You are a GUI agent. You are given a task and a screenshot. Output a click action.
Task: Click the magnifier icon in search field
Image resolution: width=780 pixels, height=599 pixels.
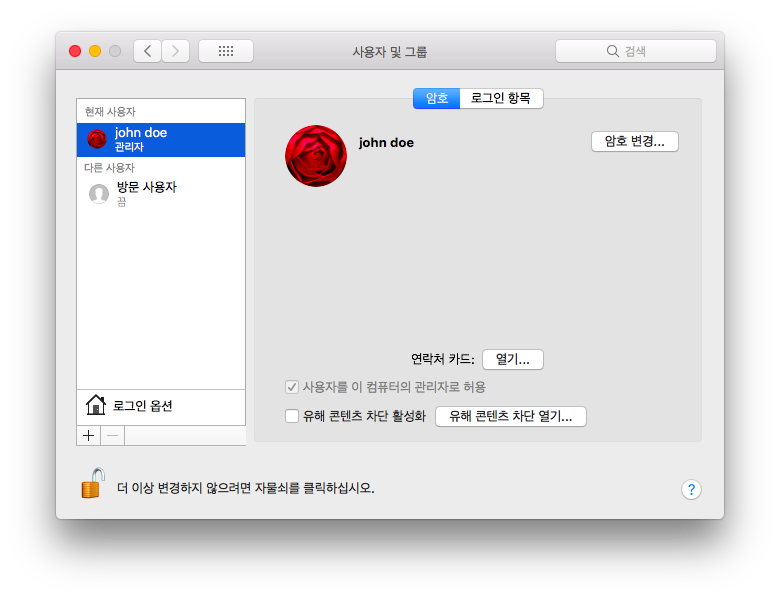612,51
